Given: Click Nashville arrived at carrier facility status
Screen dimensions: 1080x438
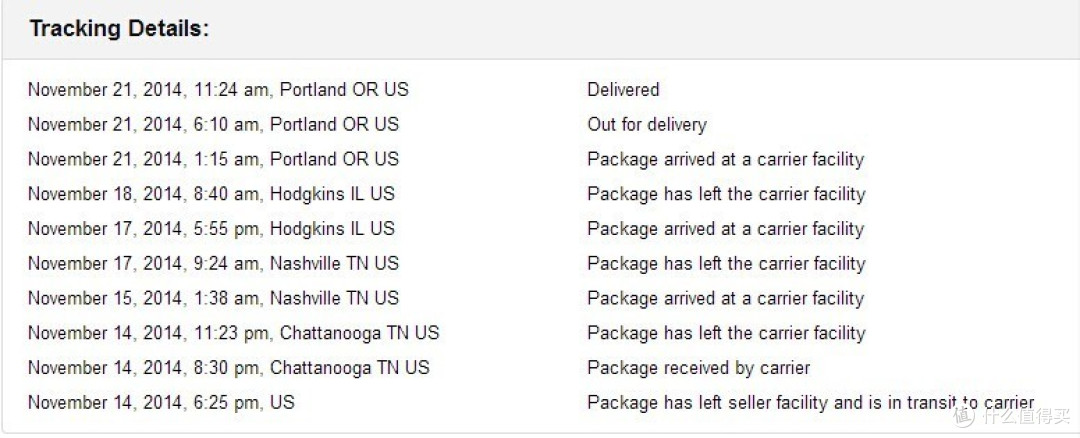Looking at the screenshot, I should (725, 299).
